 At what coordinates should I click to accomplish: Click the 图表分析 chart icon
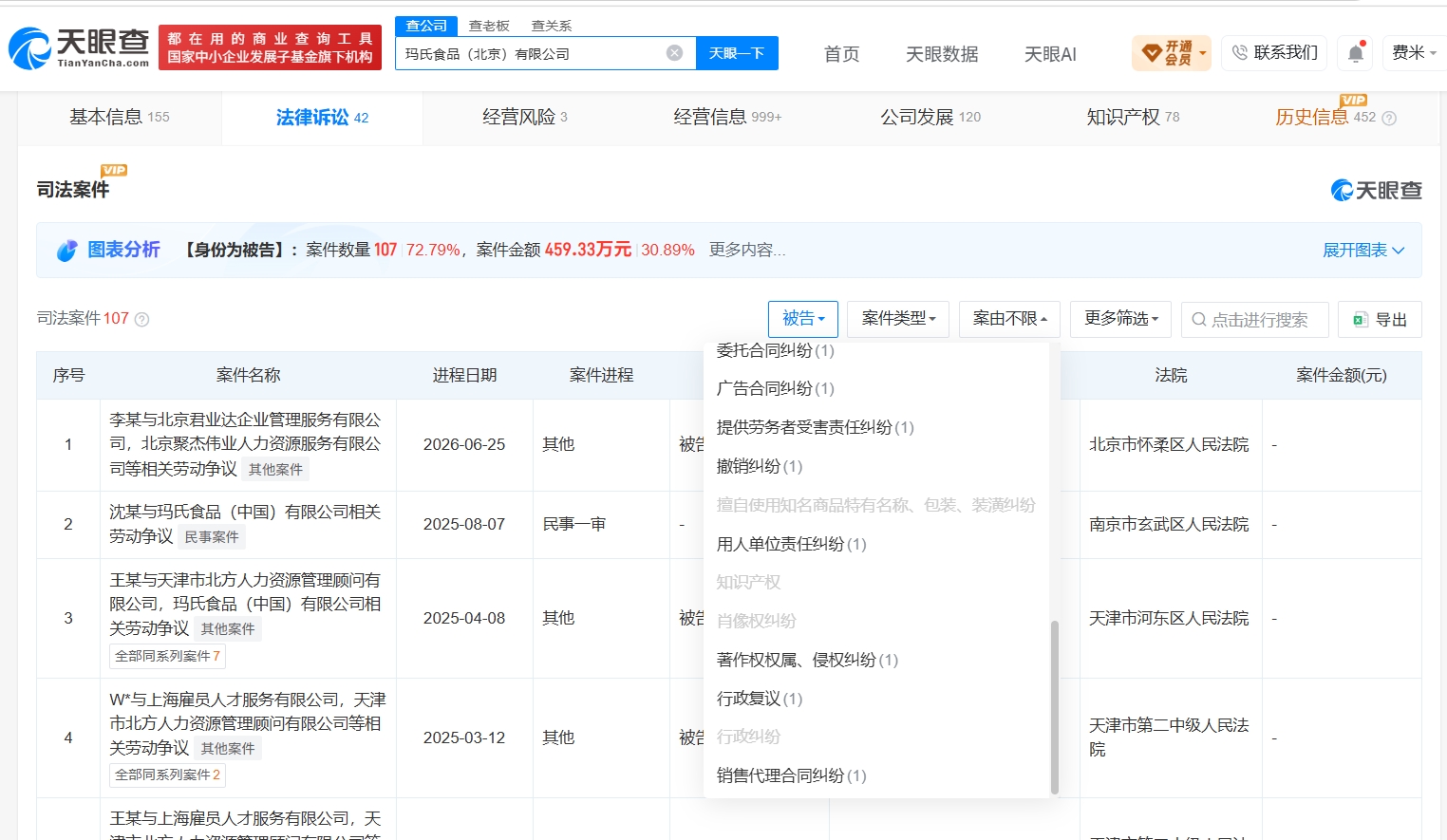tap(66, 251)
